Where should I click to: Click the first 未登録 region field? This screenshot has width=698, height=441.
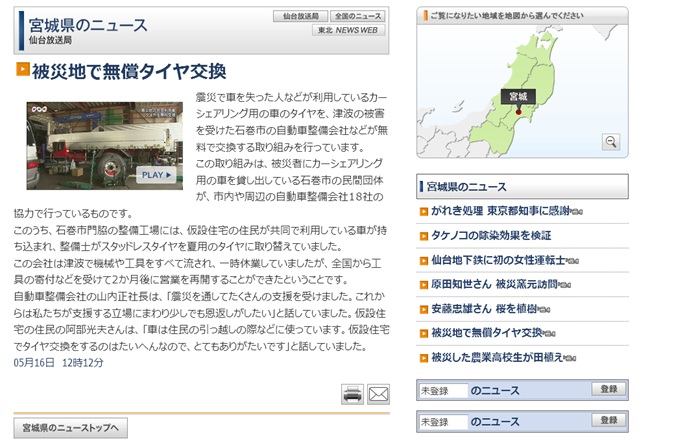click(x=443, y=391)
